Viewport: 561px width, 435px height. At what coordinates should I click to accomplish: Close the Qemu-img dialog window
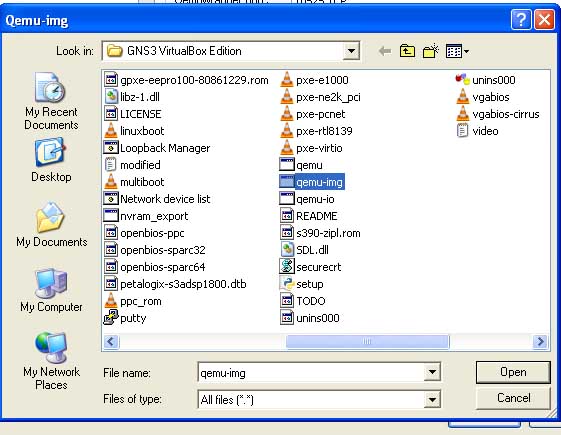point(545,19)
